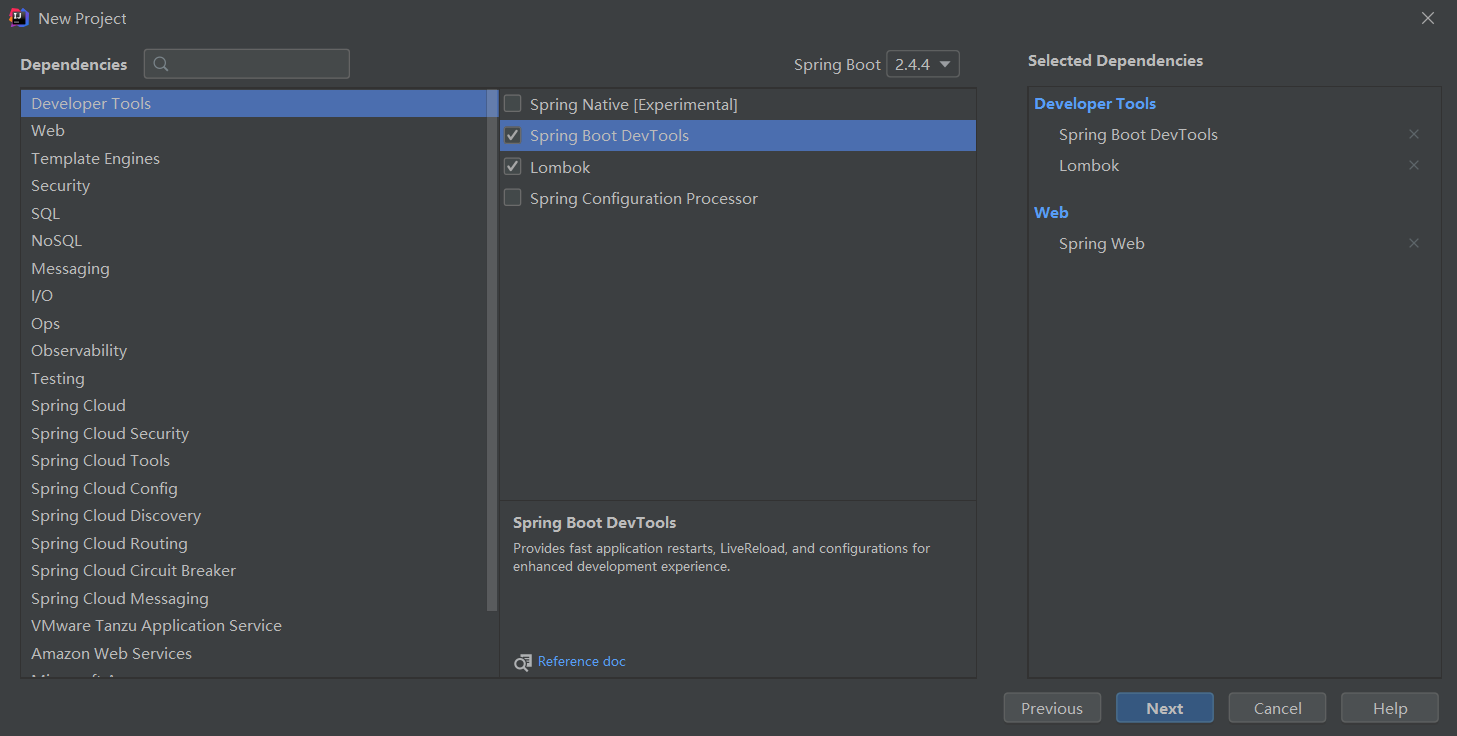Screen dimensions: 1457x736
Task: Click the Reference doc search icon
Action: pyautogui.click(x=523, y=662)
